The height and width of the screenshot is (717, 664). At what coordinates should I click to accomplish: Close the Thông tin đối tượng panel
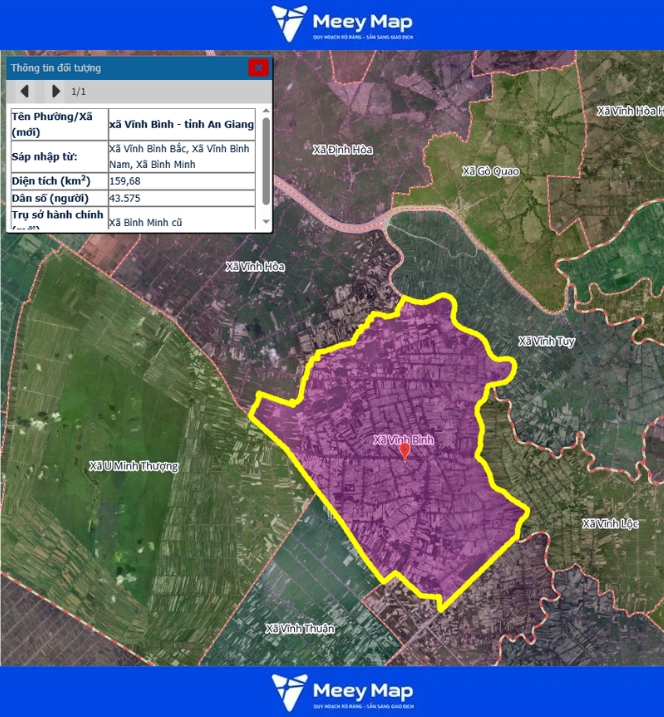[259, 68]
